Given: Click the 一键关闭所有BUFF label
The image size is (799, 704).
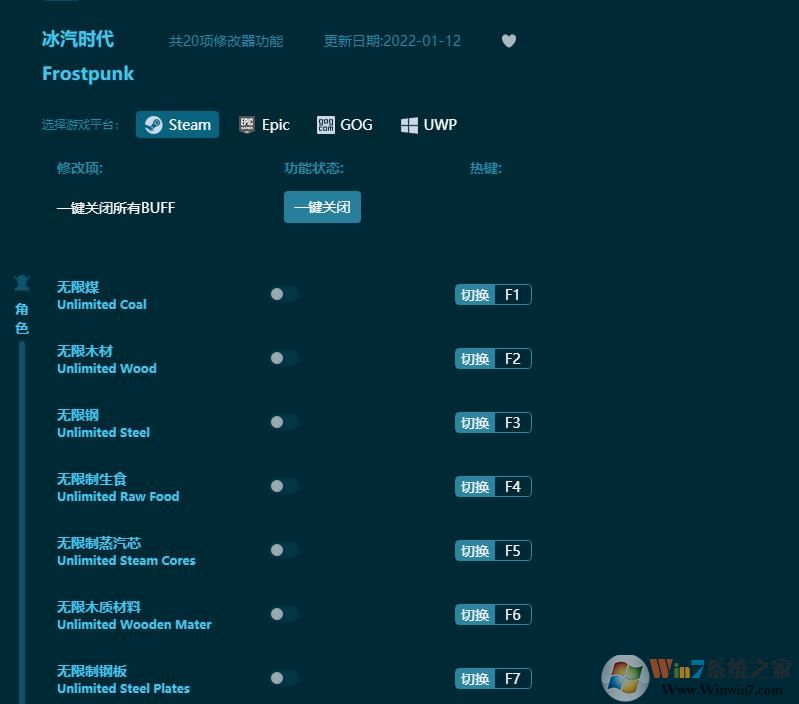Looking at the screenshot, I should 116,208.
